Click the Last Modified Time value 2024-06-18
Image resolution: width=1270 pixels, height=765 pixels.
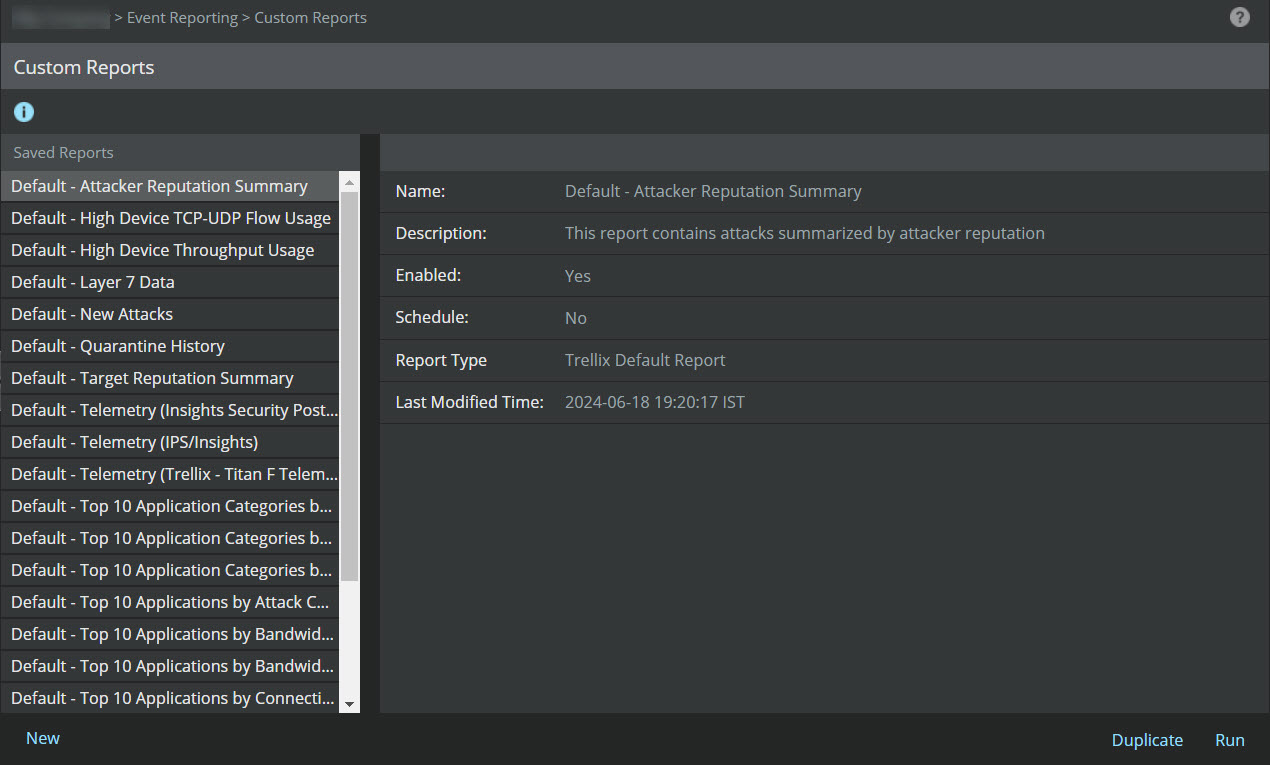tap(654, 402)
